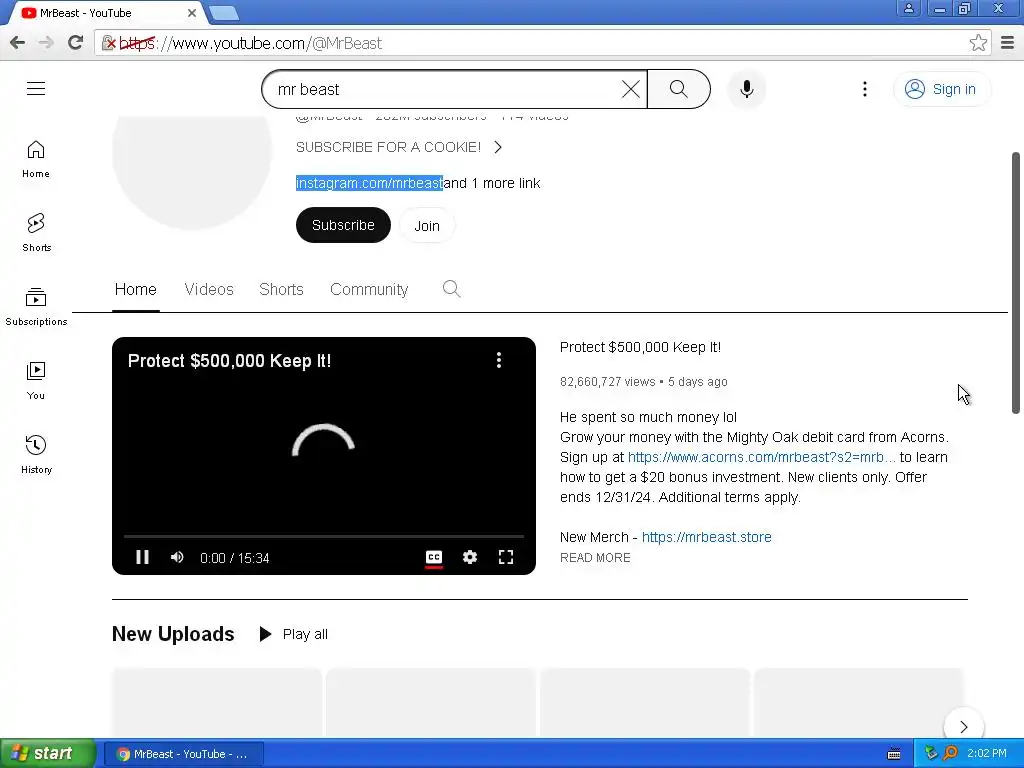Screen dimensions: 1024x768
Task: Open the instagram.com/mrbeast link
Action: click(370, 184)
